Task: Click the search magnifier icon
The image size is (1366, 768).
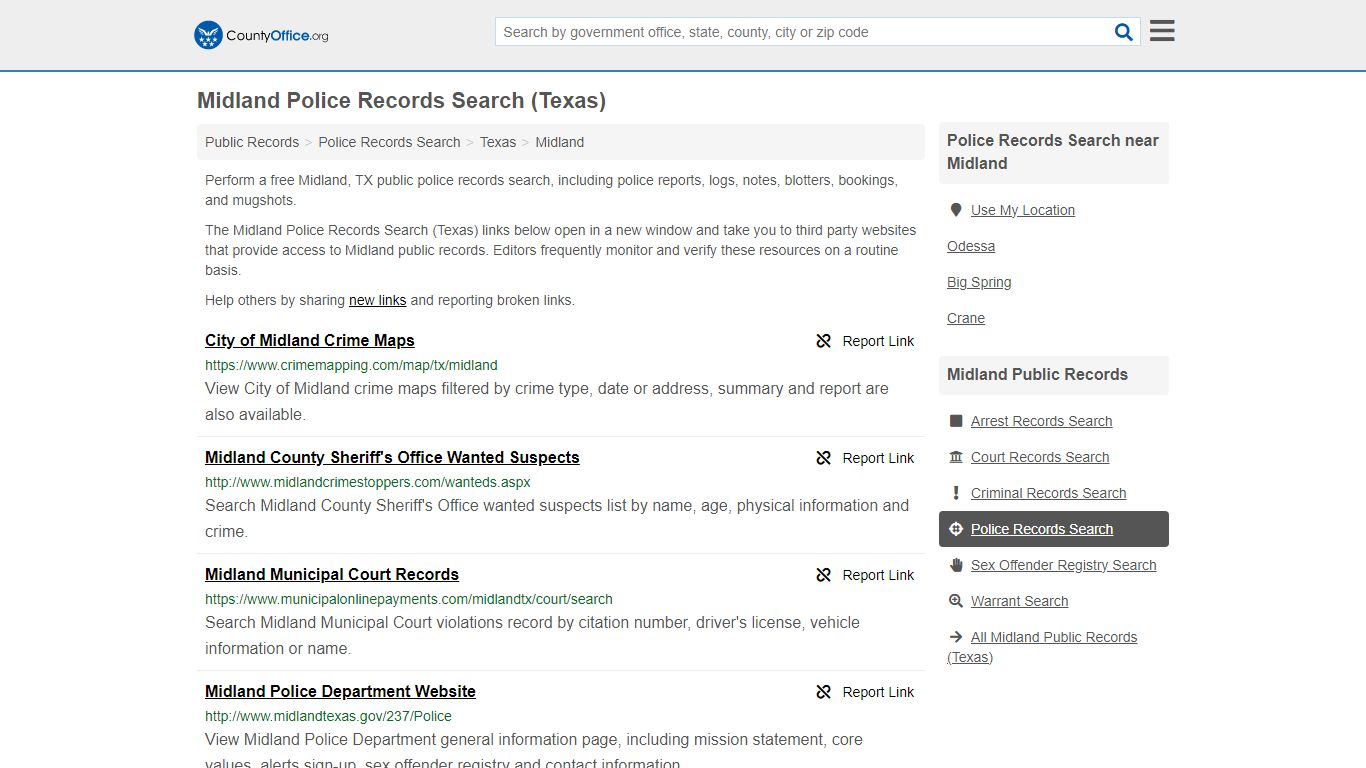Action: click(1124, 32)
